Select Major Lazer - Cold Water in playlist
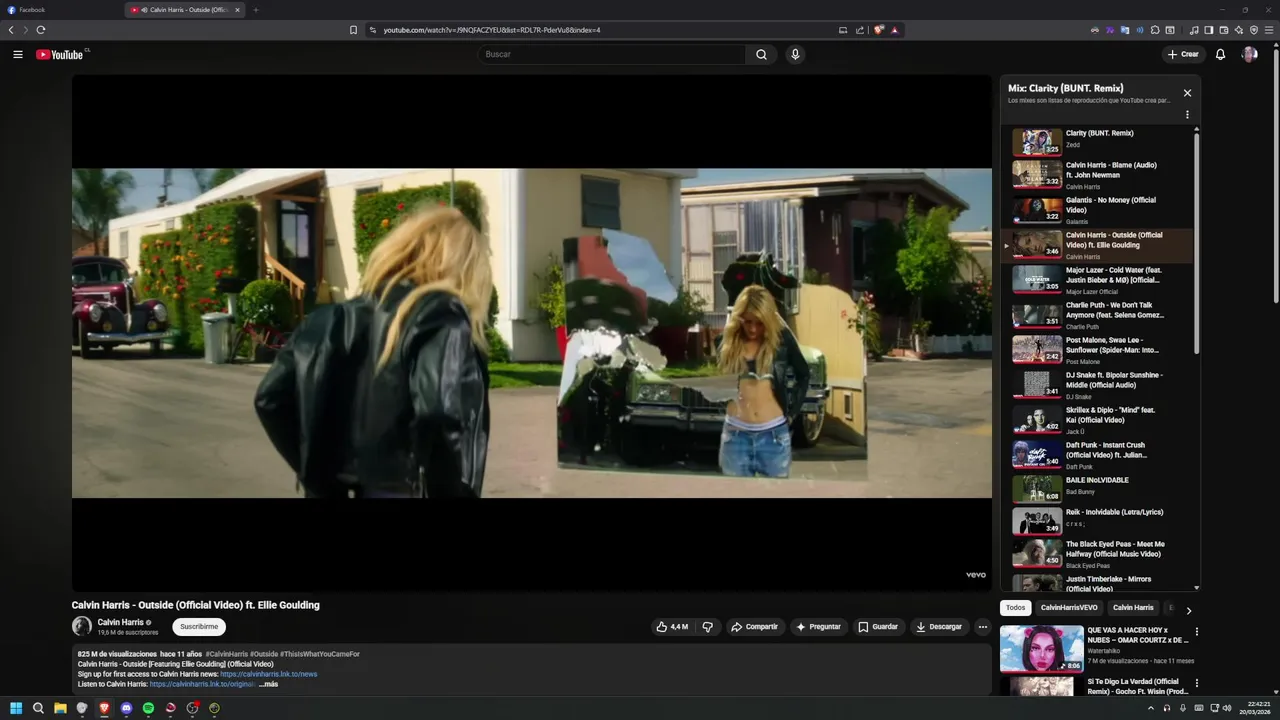This screenshot has height=720, width=1280. pos(1097,280)
